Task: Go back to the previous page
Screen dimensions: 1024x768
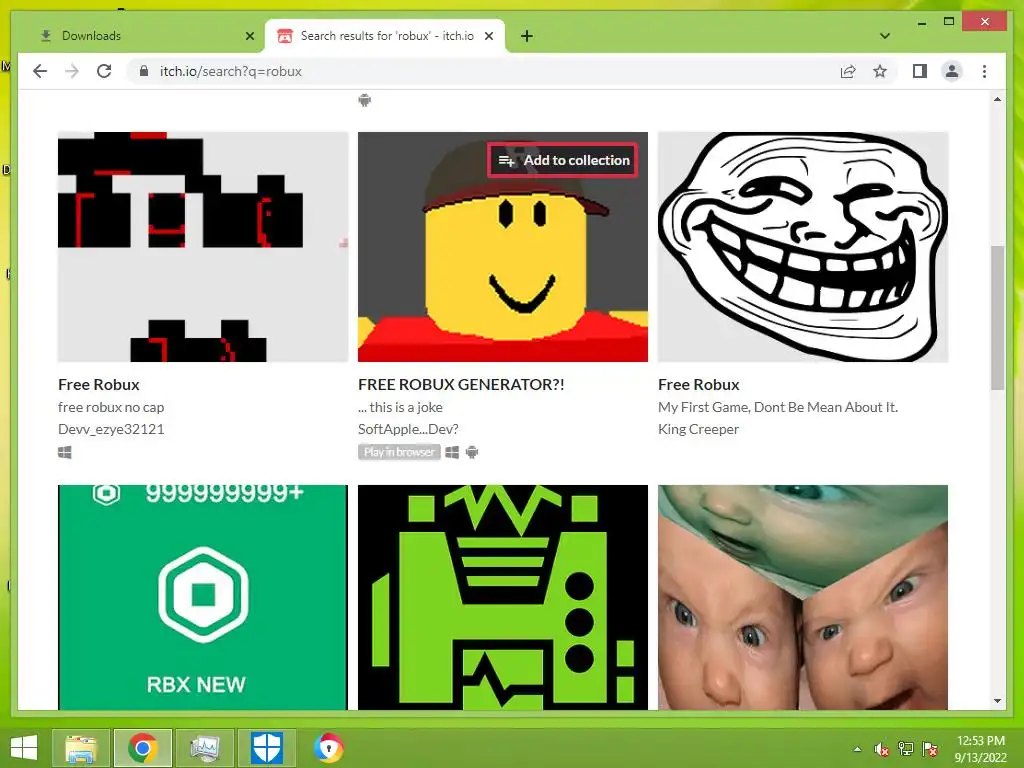Action: [40, 71]
